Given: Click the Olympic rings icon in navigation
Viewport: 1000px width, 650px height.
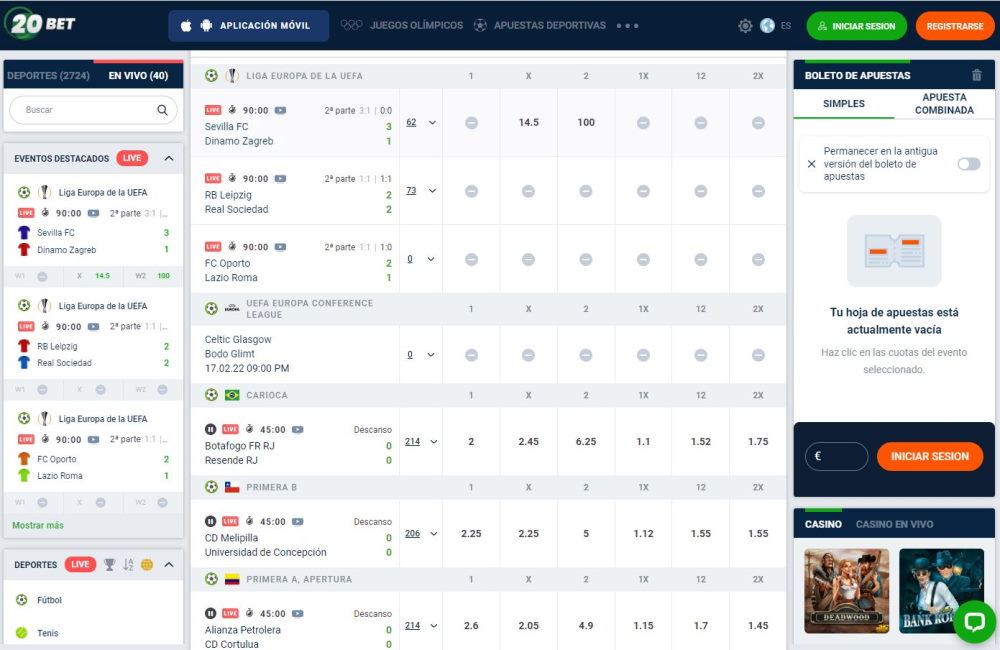Looking at the screenshot, I should tap(351, 25).
